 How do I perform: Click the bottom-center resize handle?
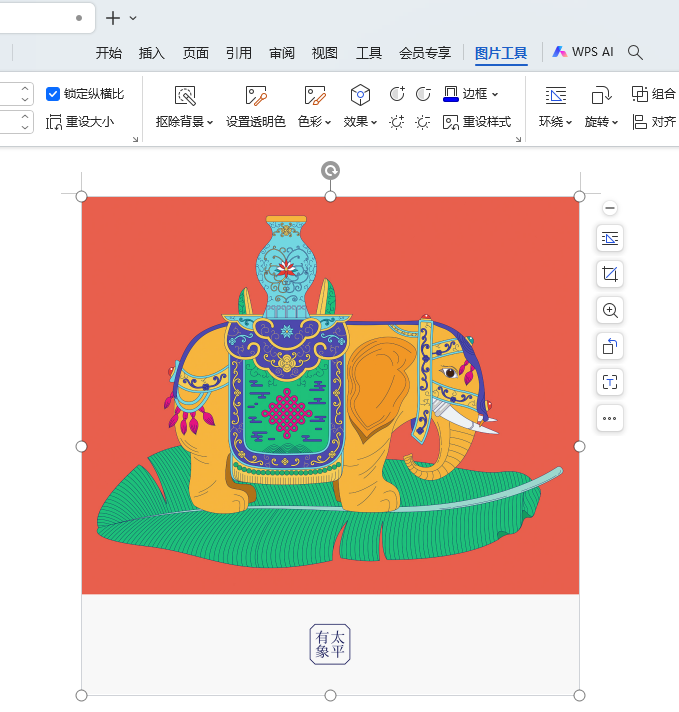click(x=330, y=695)
